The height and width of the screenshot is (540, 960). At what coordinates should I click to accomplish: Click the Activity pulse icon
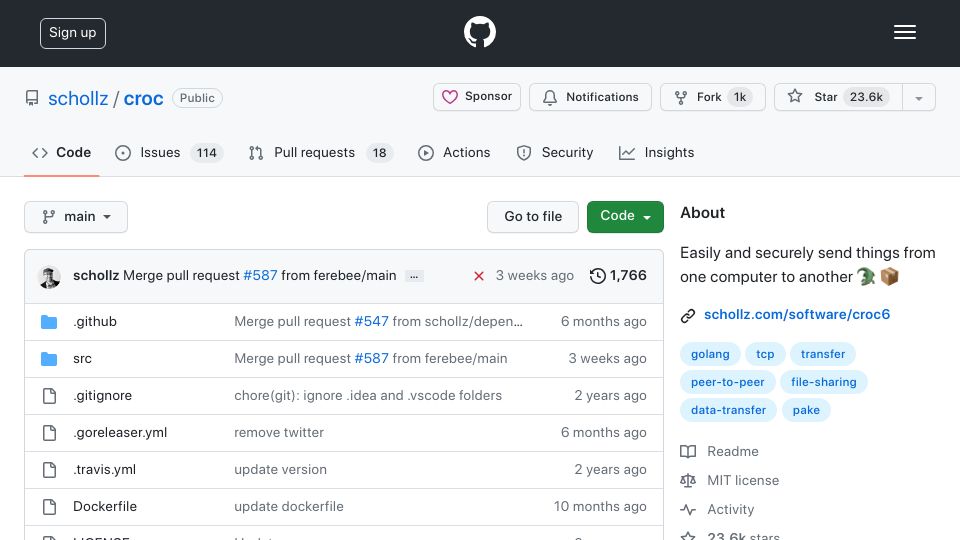click(688, 509)
